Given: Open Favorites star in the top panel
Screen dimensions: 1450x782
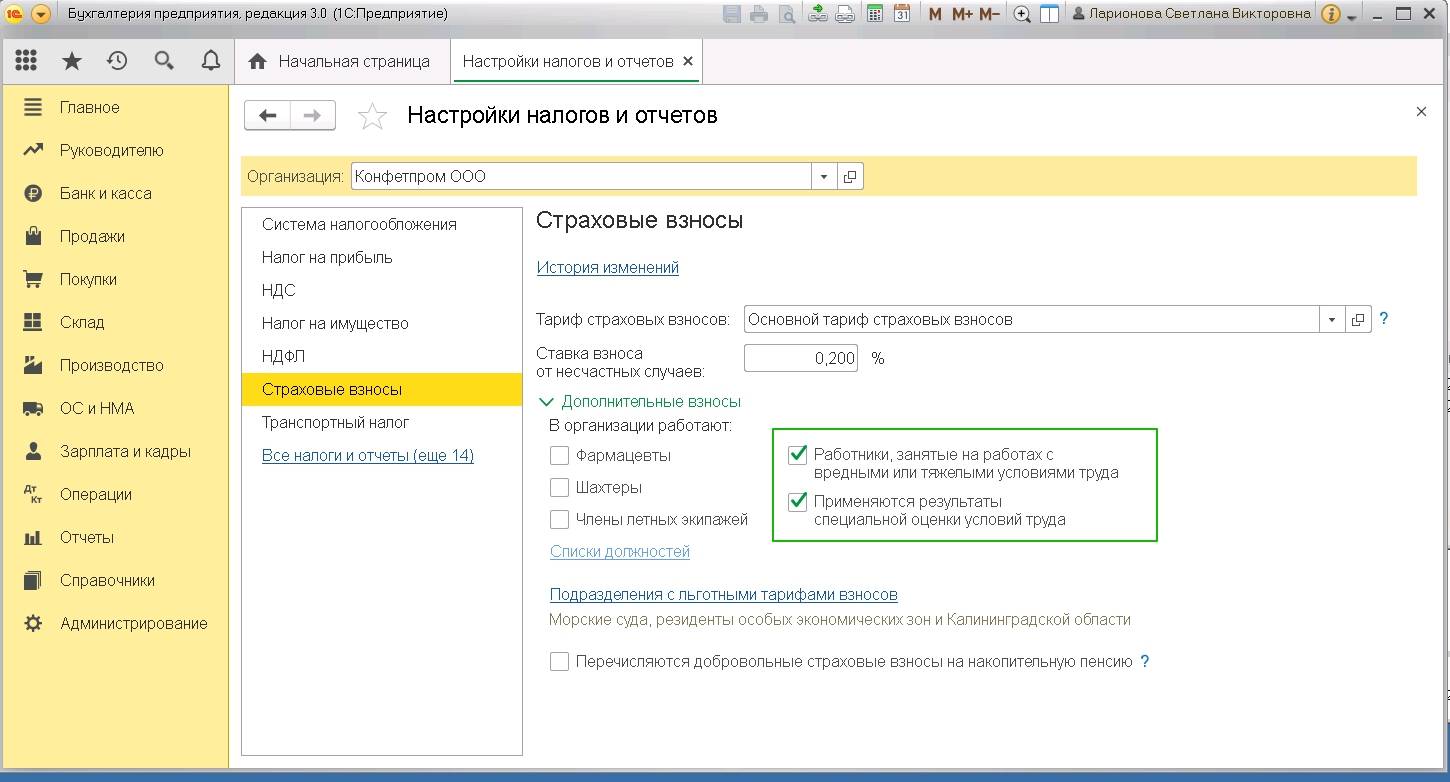Looking at the screenshot, I should 72,61.
